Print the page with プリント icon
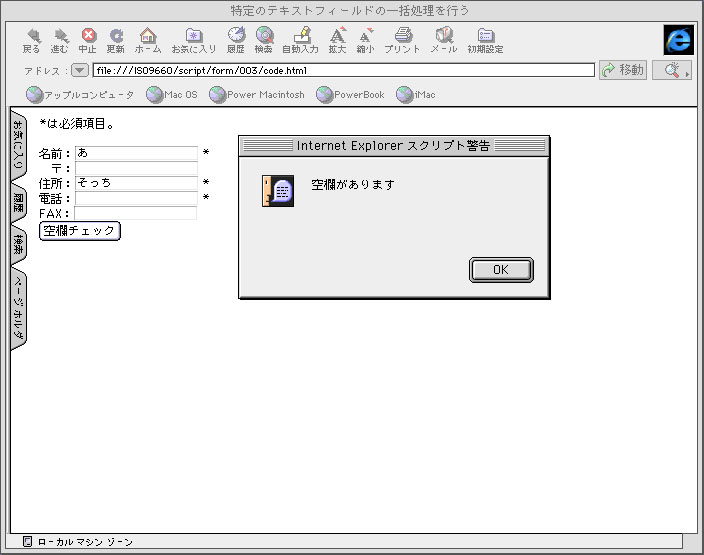This screenshot has width=704, height=555. coord(402,40)
